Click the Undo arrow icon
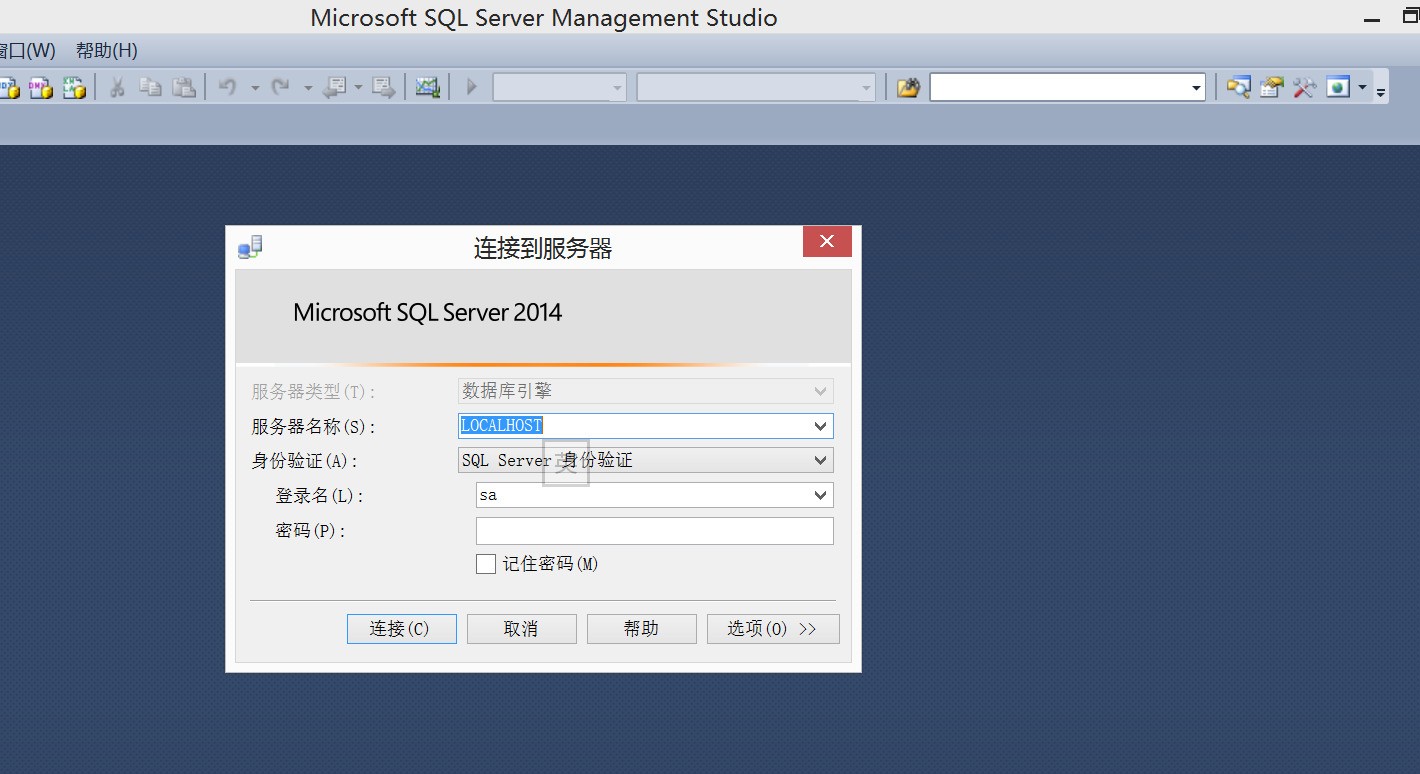 point(228,88)
